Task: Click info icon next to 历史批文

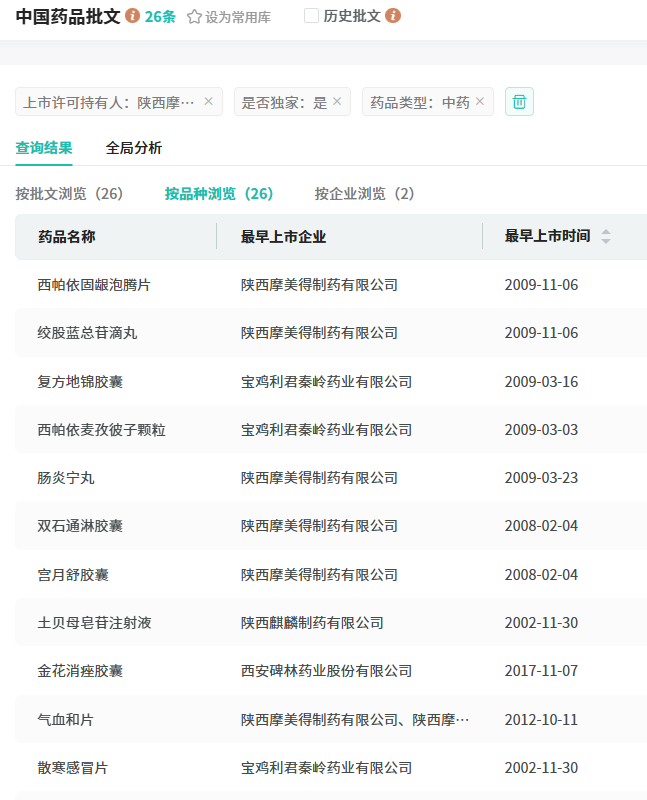Action: pyautogui.click(x=393, y=16)
